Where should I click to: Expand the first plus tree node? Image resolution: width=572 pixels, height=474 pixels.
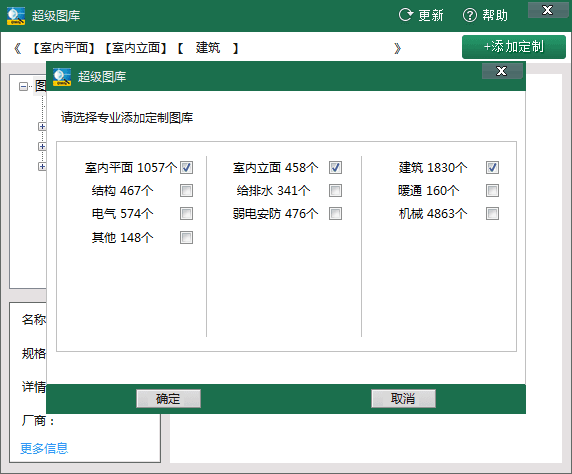[x=42, y=127]
